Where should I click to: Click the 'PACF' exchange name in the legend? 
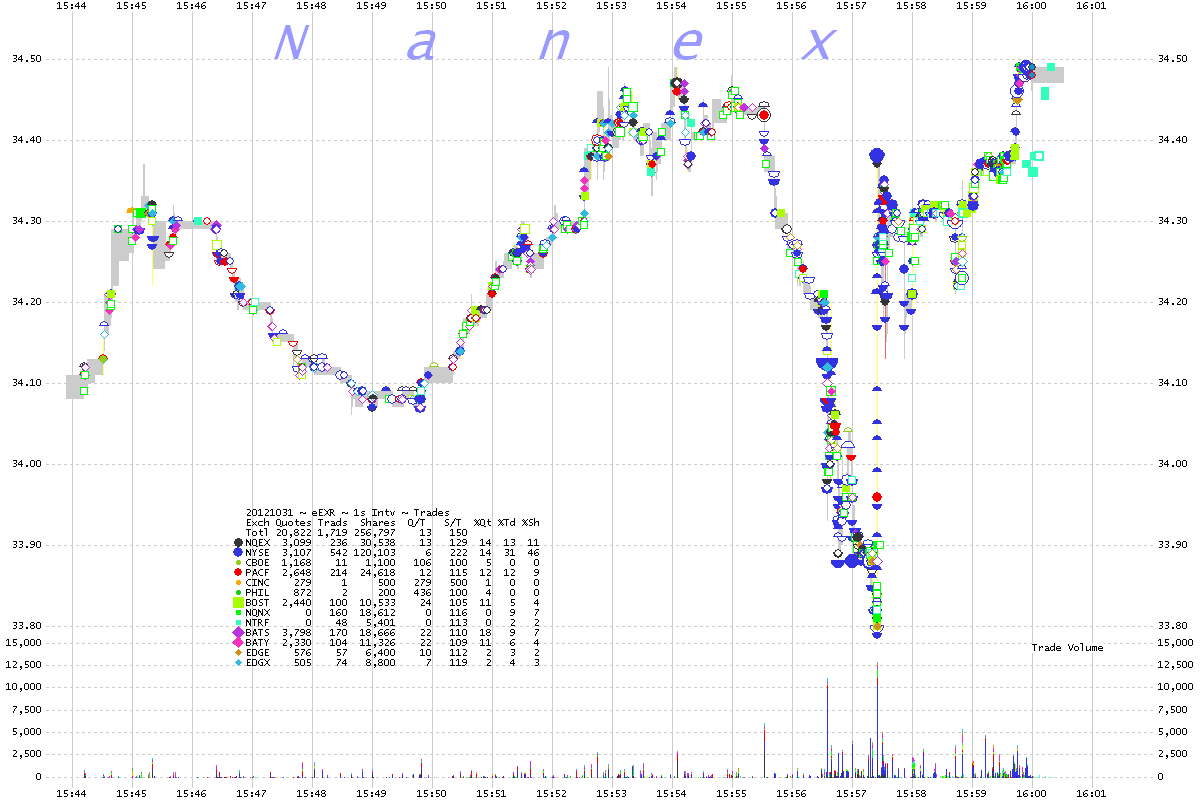pyautogui.click(x=258, y=572)
